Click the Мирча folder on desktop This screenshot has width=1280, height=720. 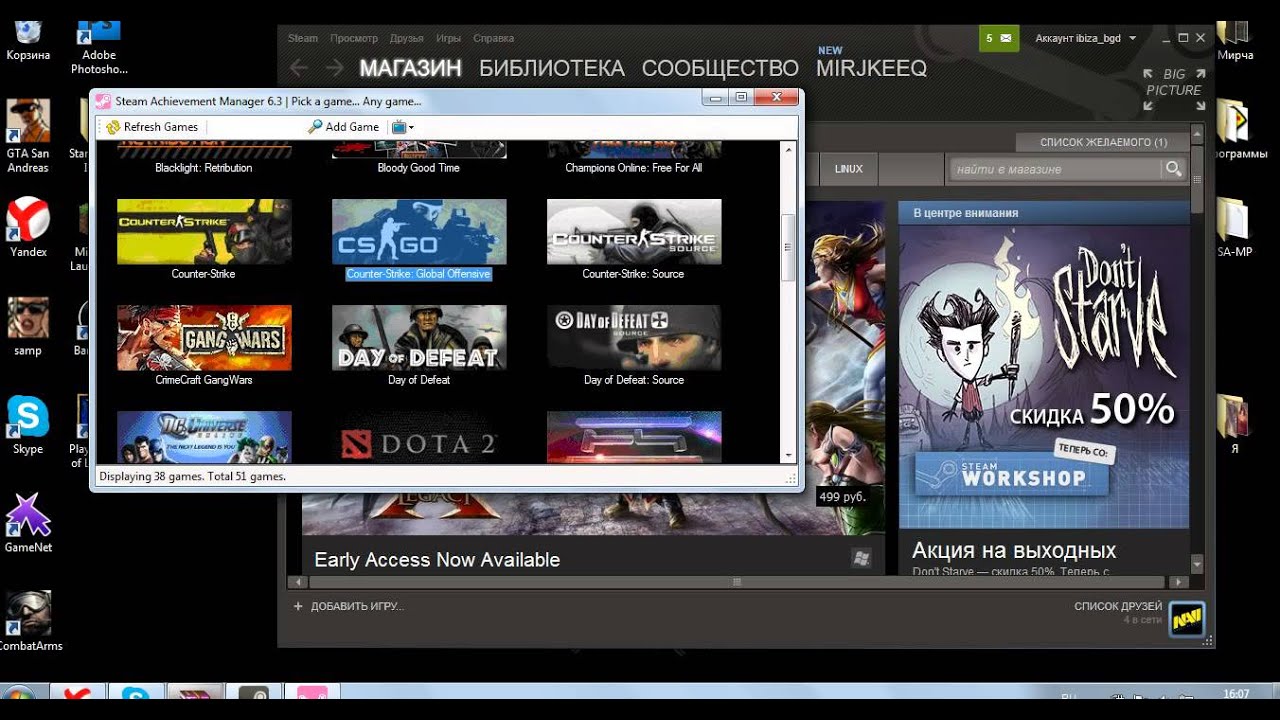[1236, 40]
